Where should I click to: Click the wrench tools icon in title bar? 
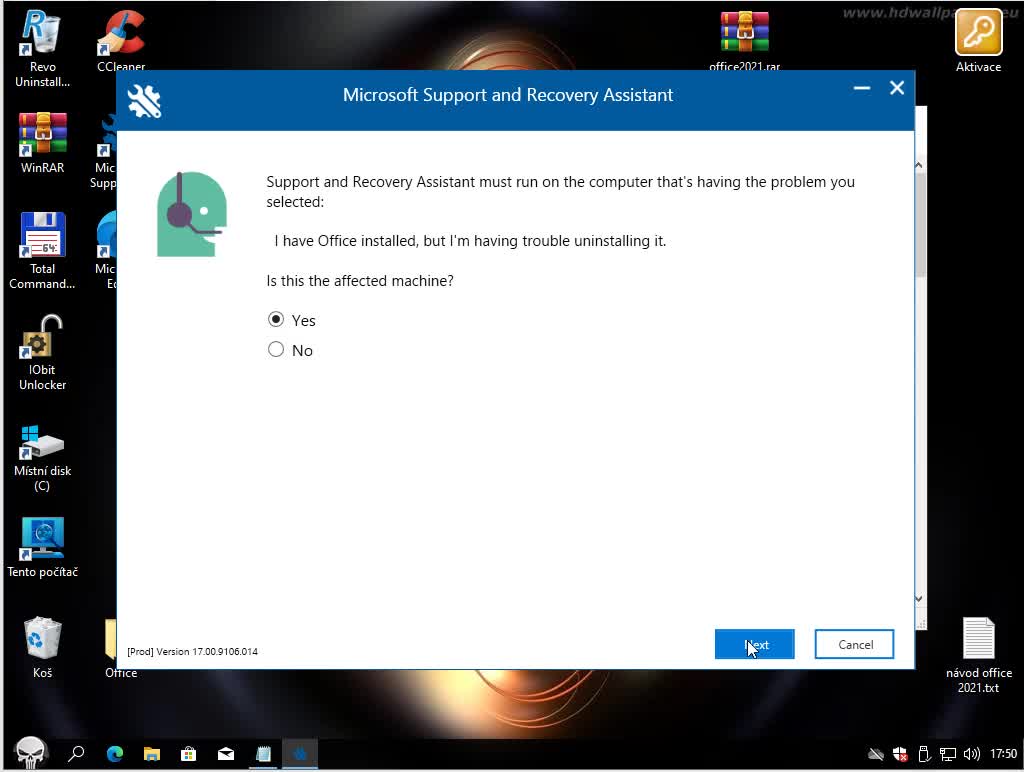point(144,101)
